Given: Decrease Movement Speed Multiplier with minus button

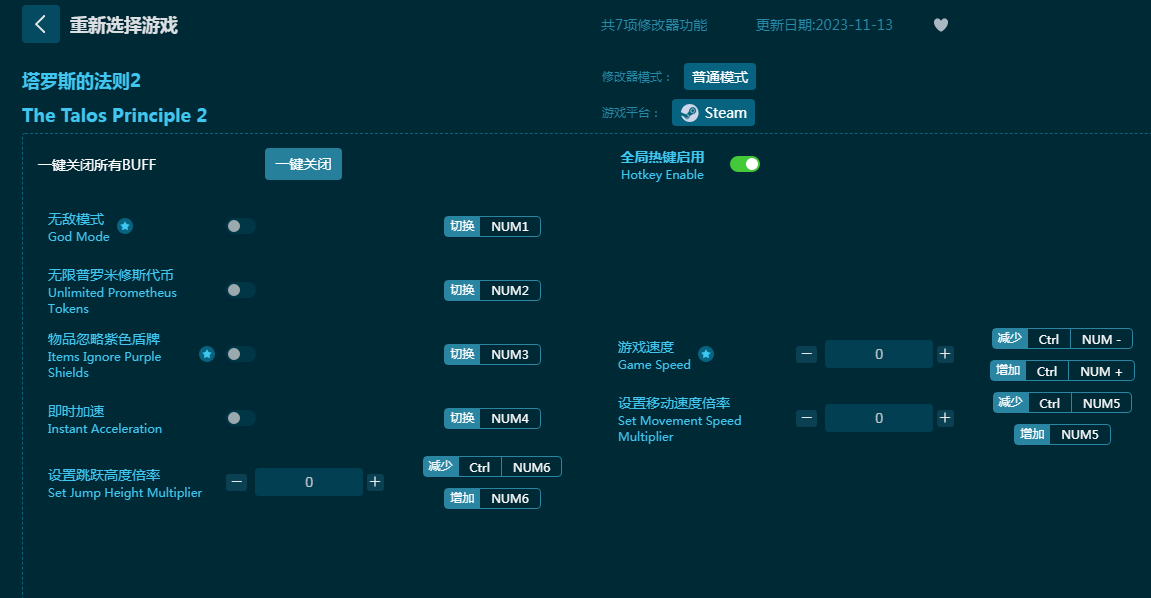Looking at the screenshot, I should click(806, 418).
